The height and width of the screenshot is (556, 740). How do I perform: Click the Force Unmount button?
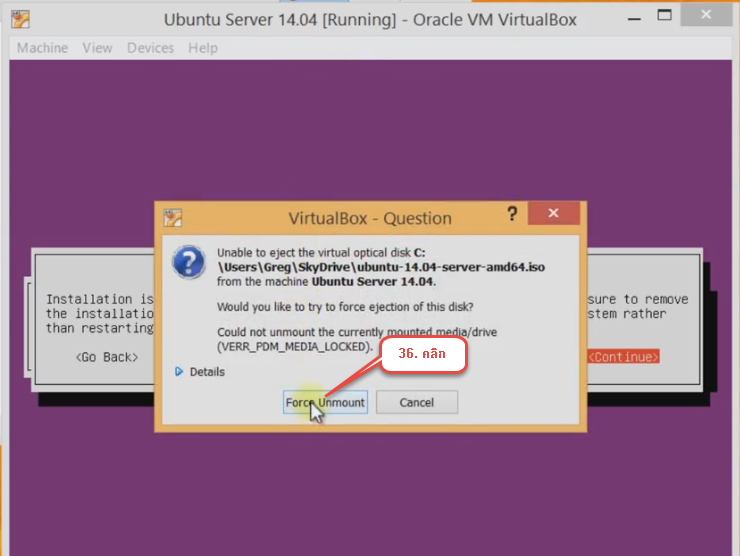[325, 402]
